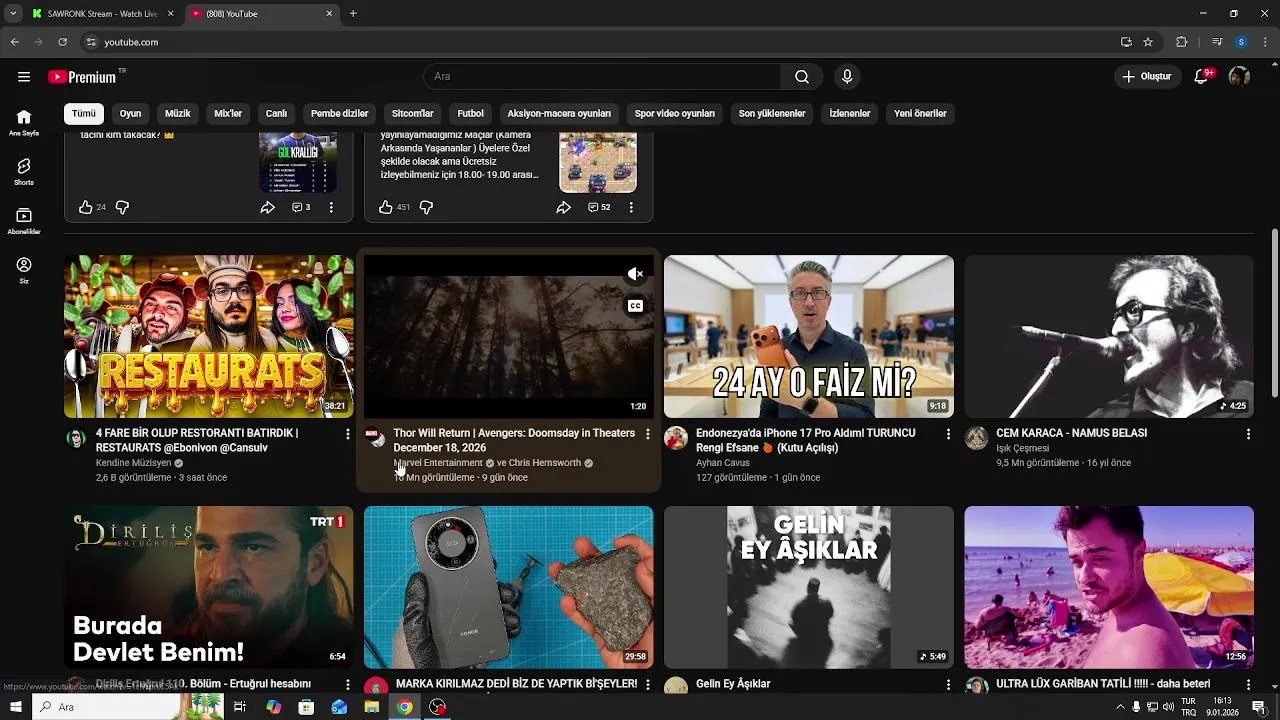Image resolution: width=1280 pixels, height=720 pixels.
Task: Open the notifications bell
Action: point(1202,77)
